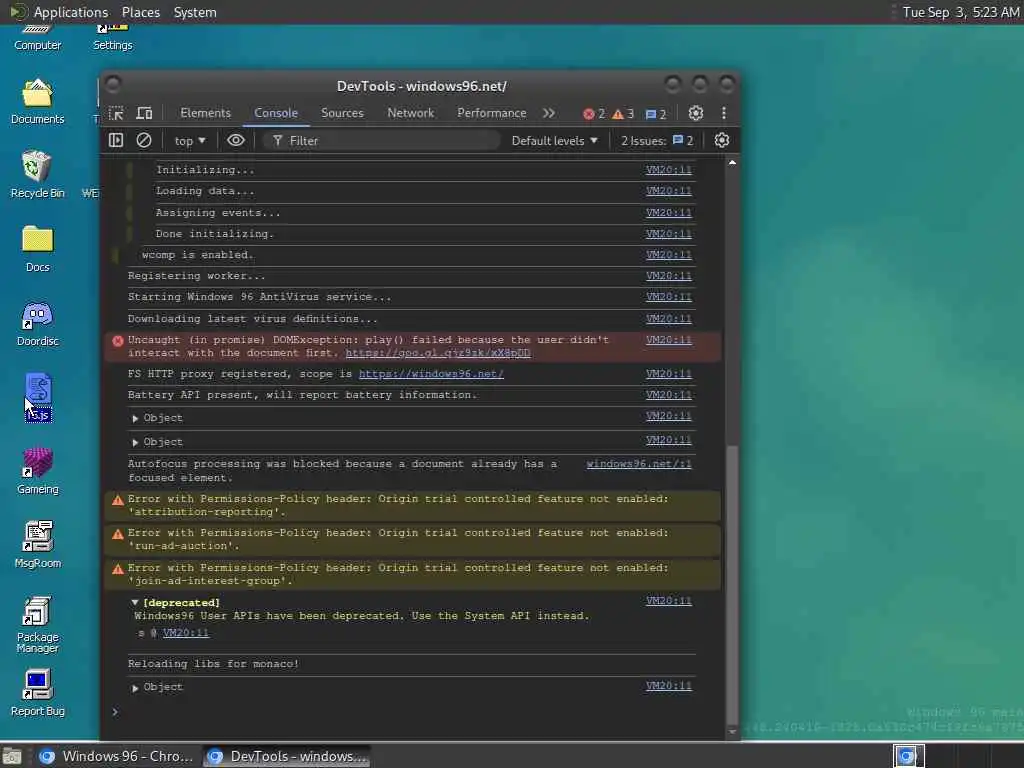Image resolution: width=1024 pixels, height=768 pixels.
Task: Click DevTools taskbar window button
Action: (287, 756)
